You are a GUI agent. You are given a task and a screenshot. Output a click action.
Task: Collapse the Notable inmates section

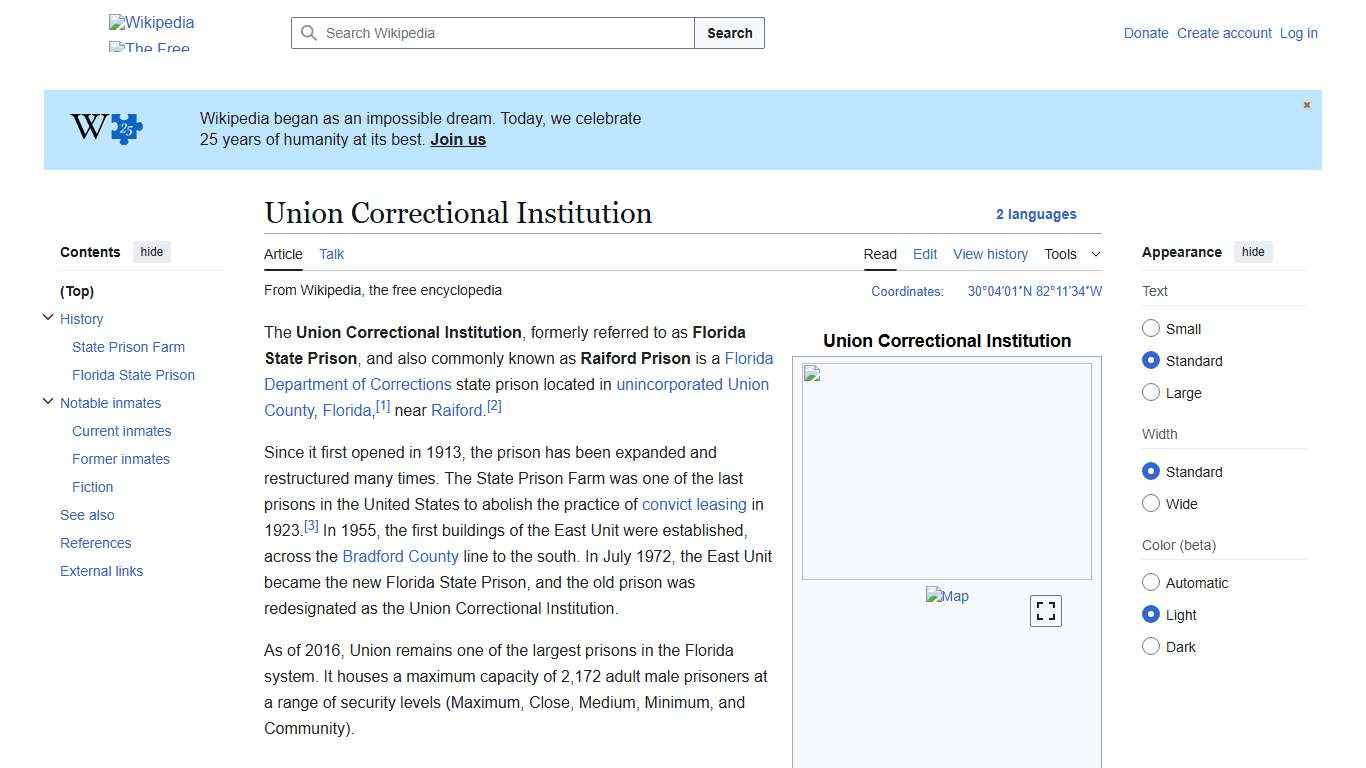pos(48,401)
